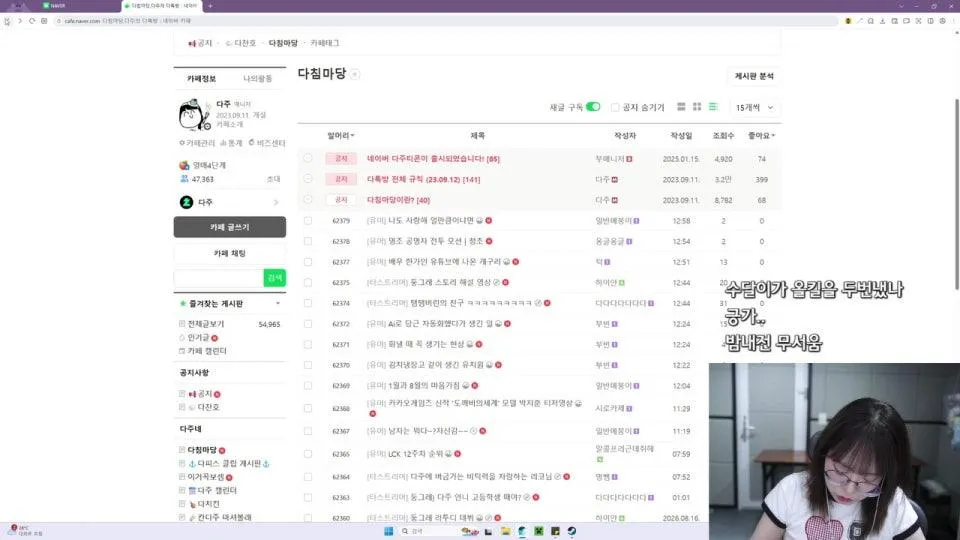The width and height of the screenshot is (960, 540).
Task: Click the new tab plus button
Action: [210, 6]
